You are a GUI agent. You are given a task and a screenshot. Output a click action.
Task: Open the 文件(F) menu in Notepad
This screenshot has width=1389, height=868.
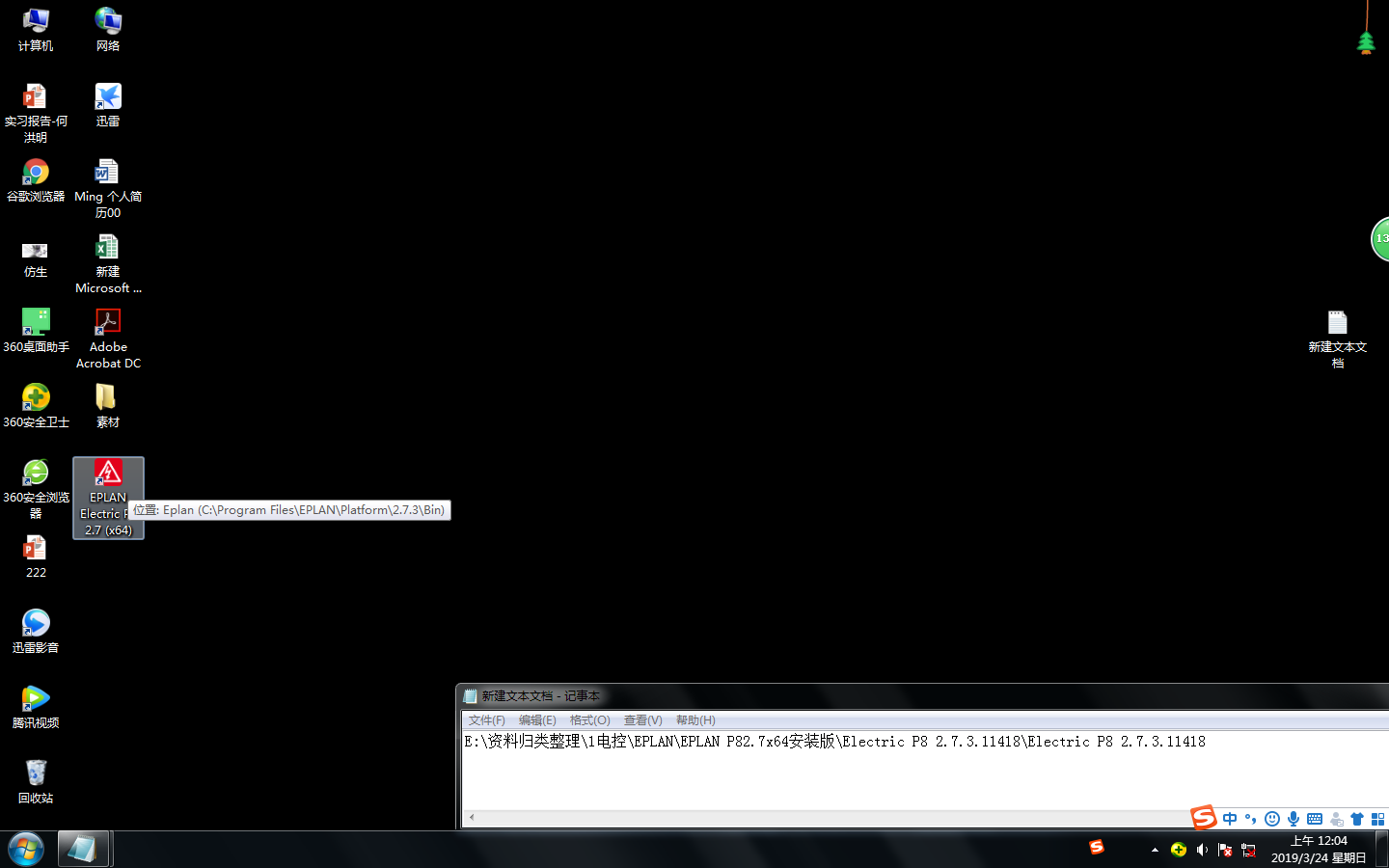(x=486, y=720)
